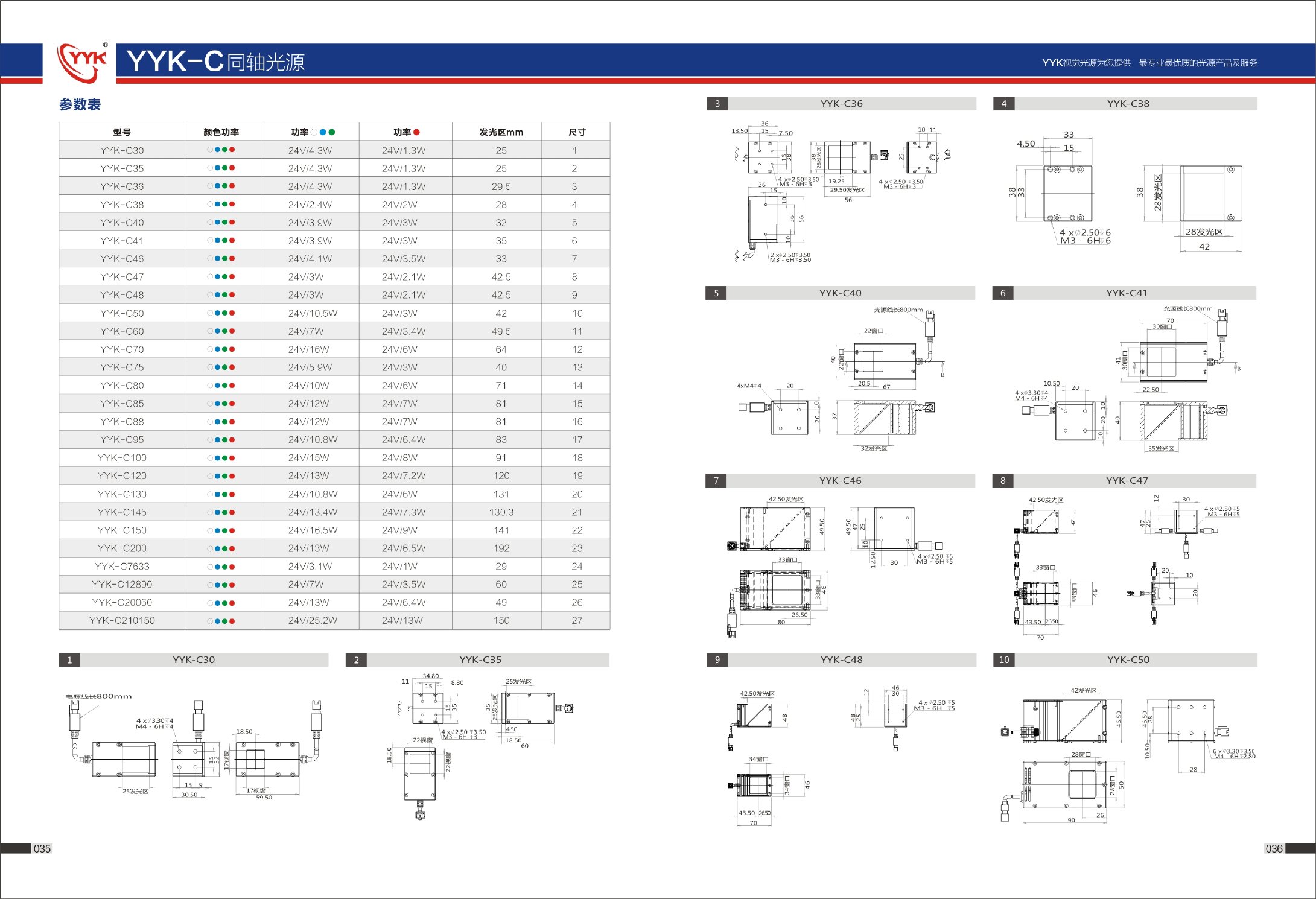Click the "发光区mm" column header

[x=501, y=132]
